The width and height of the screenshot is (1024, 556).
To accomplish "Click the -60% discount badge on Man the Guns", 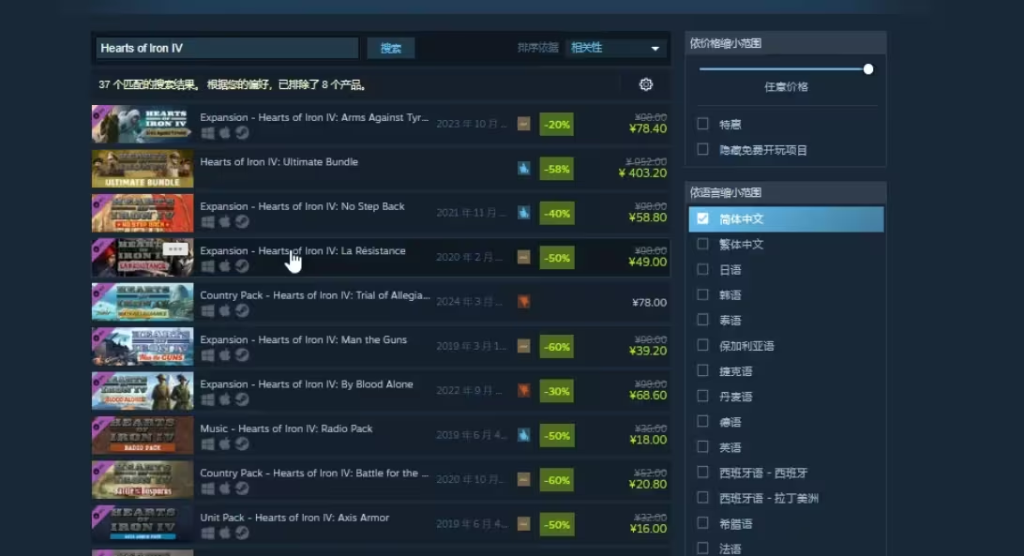I will click(556, 346).
